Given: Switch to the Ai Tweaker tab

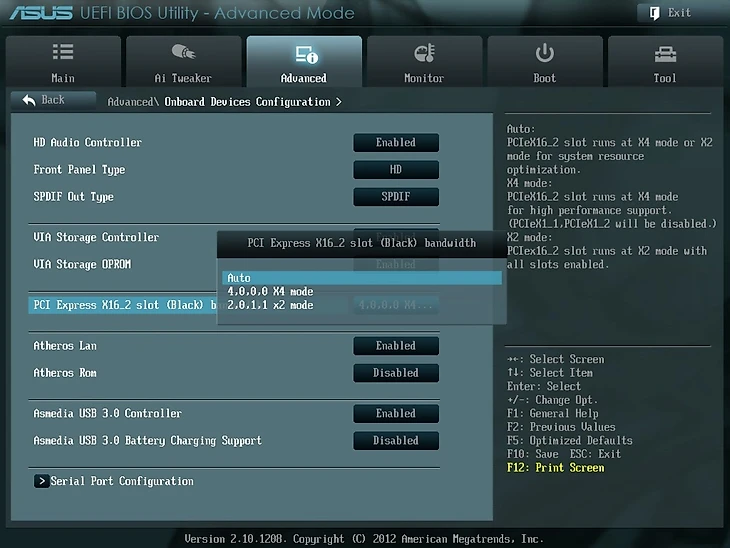Looking at the screenshot, I should coord(183,61).
